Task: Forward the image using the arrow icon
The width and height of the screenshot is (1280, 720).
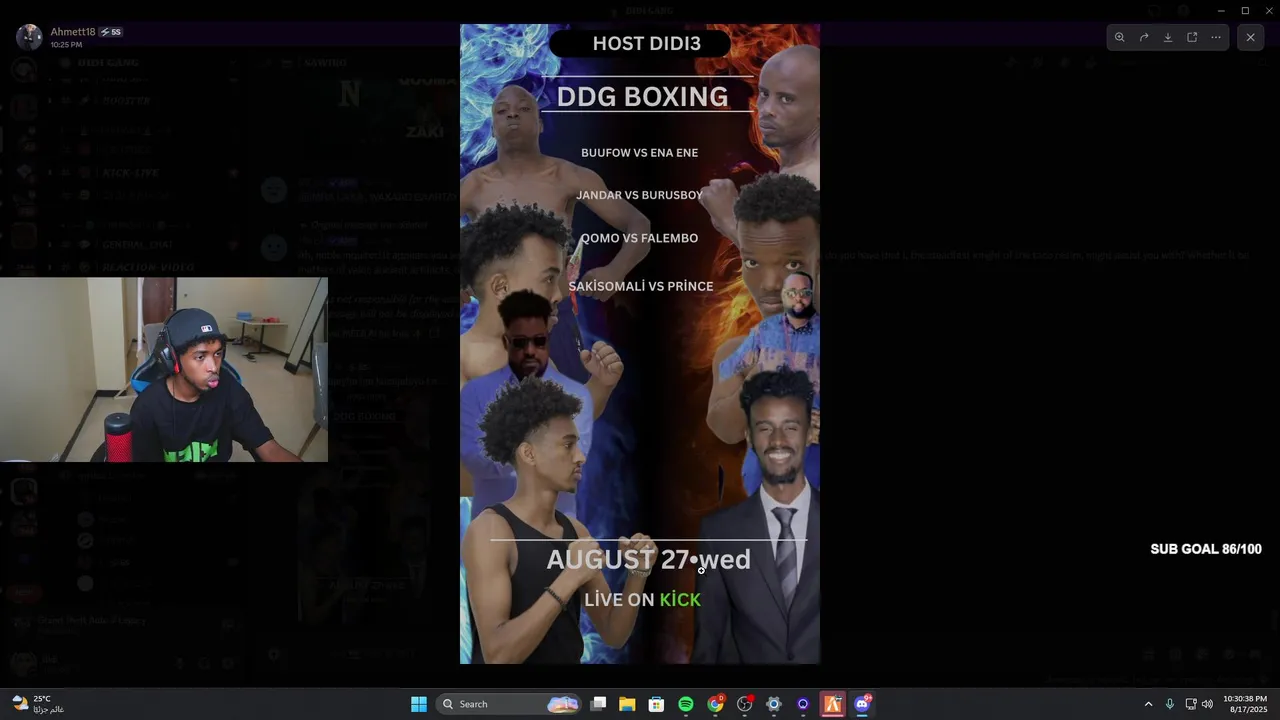Action: [x=1144, y=38]
